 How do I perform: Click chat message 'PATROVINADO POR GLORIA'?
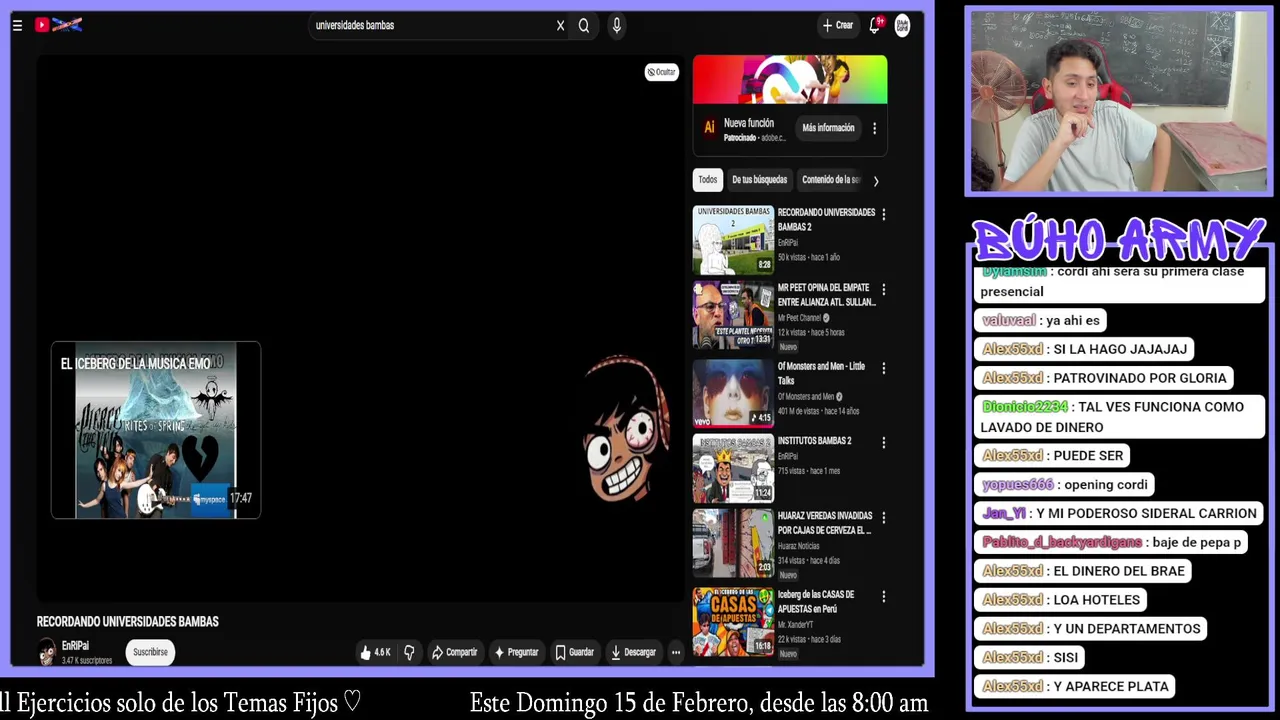point(1104,378)
